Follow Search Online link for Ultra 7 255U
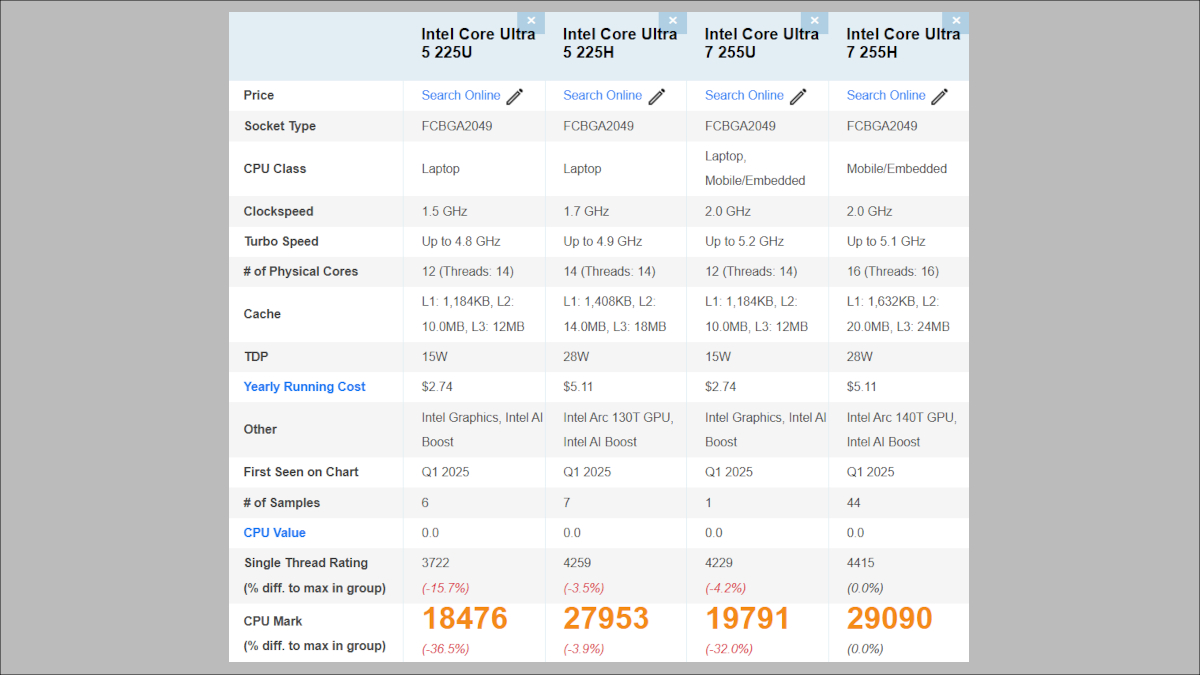This screenshot has width=1200, height=675. point(744,95)
